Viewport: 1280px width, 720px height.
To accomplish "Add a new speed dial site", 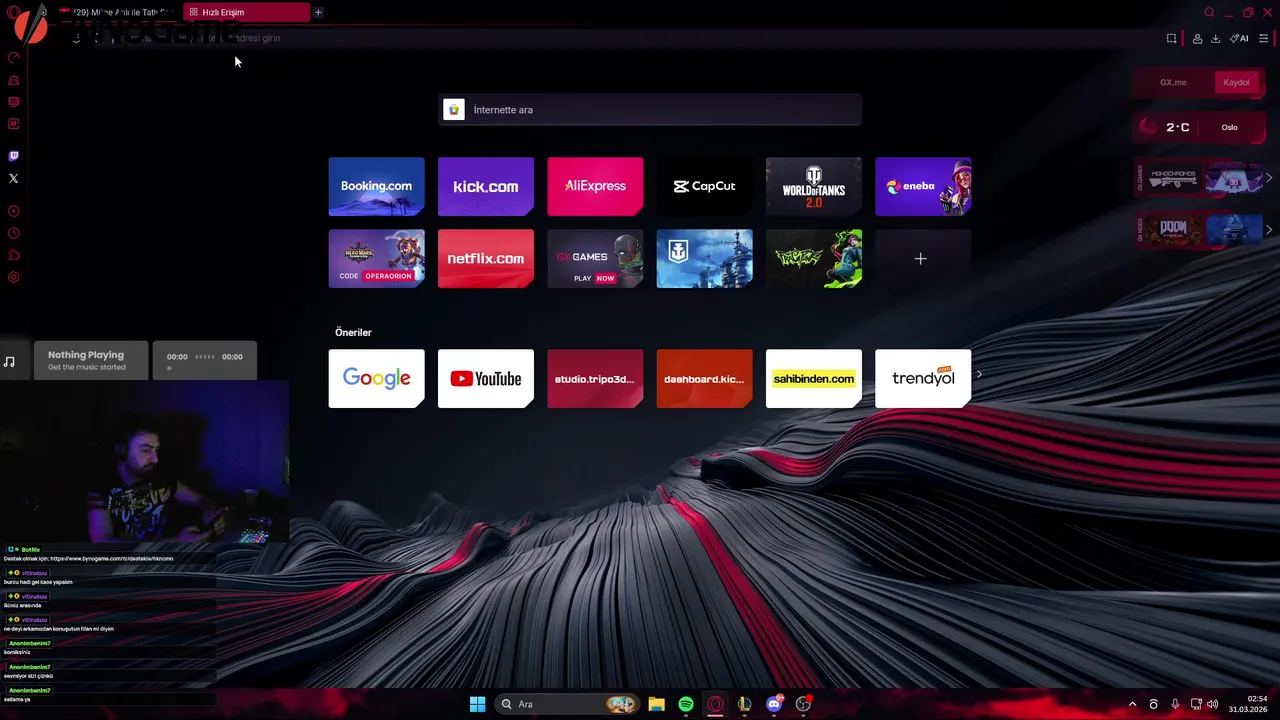I will pyautogui.click(x=923, y=258).
